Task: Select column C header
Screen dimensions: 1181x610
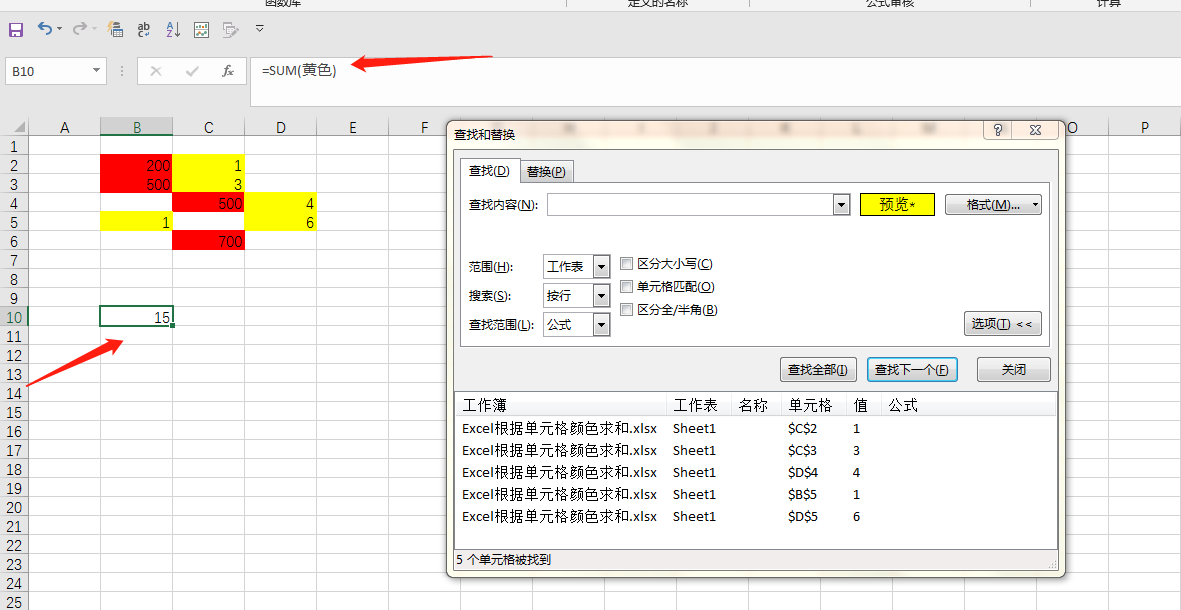Action: [209, 127]
